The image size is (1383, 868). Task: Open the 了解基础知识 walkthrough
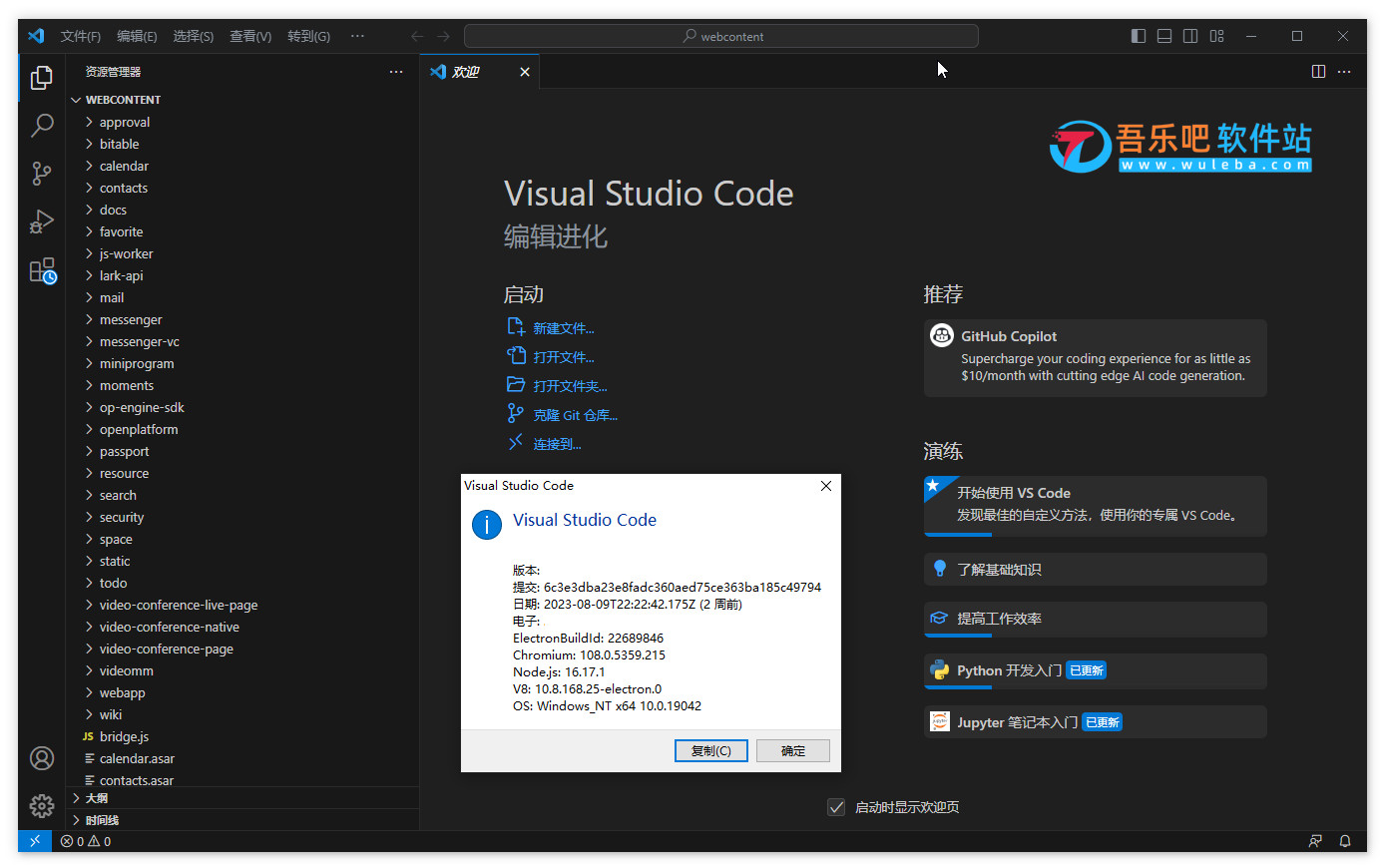coord(1096,570)
